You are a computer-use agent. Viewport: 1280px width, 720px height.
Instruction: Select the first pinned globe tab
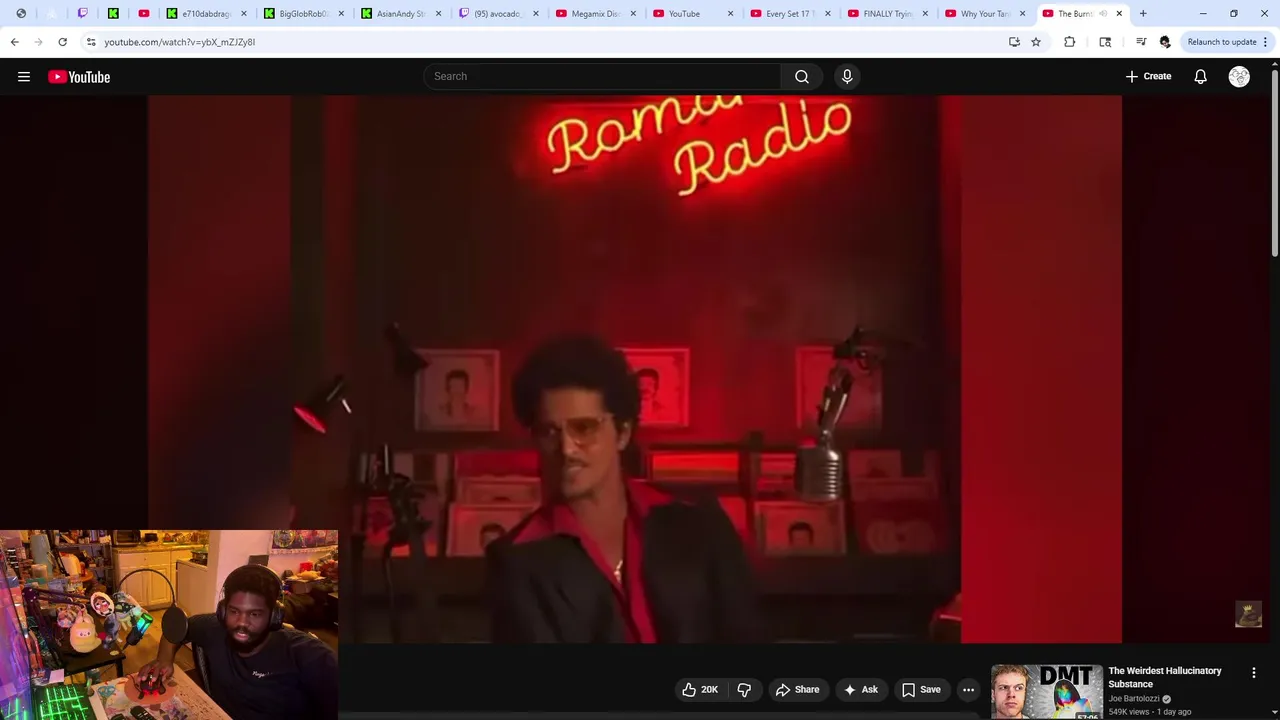click(21, 14)
